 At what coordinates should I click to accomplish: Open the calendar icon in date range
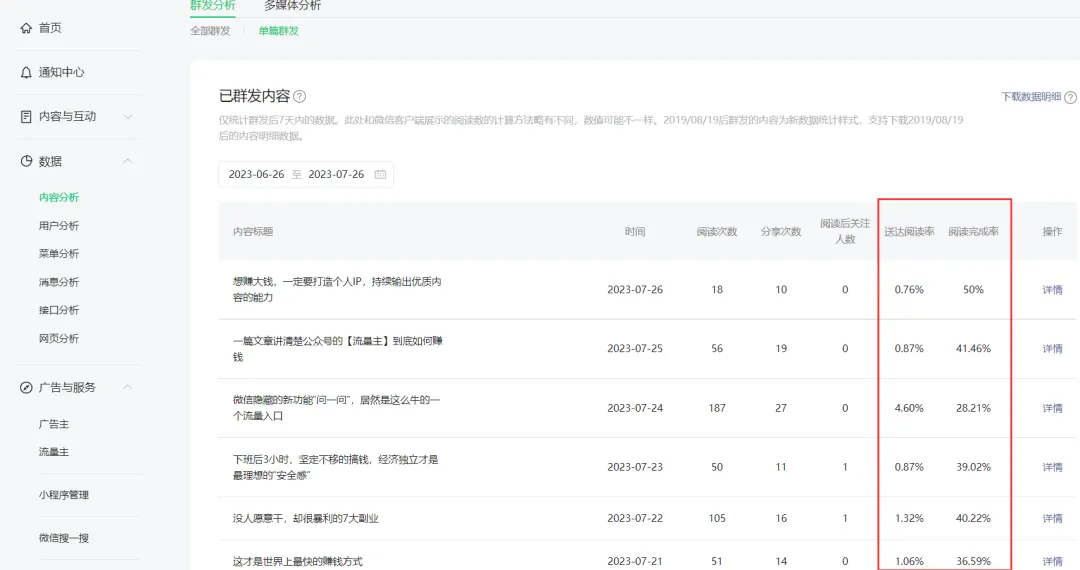point(380,174)
